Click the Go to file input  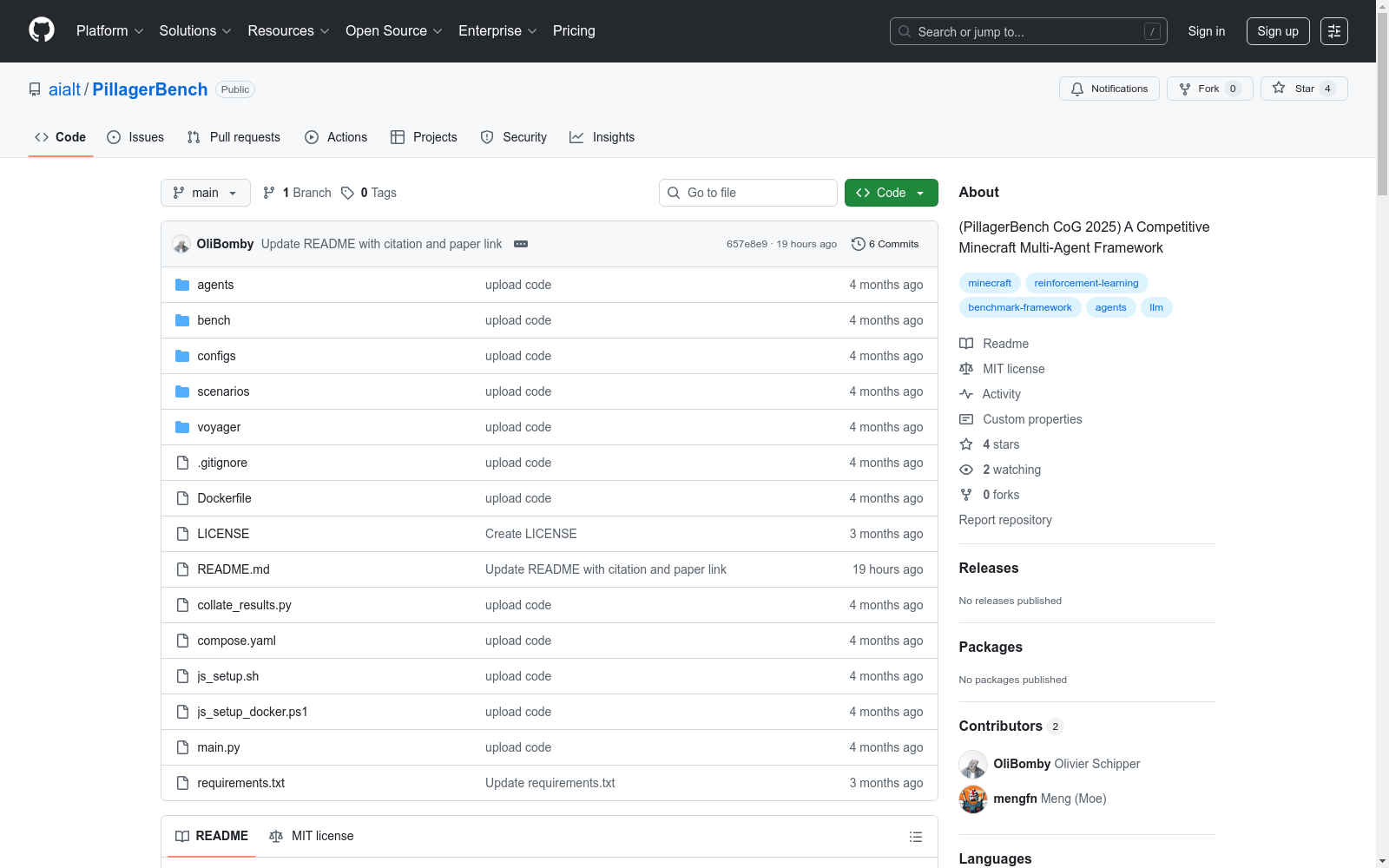pos(748,193)
